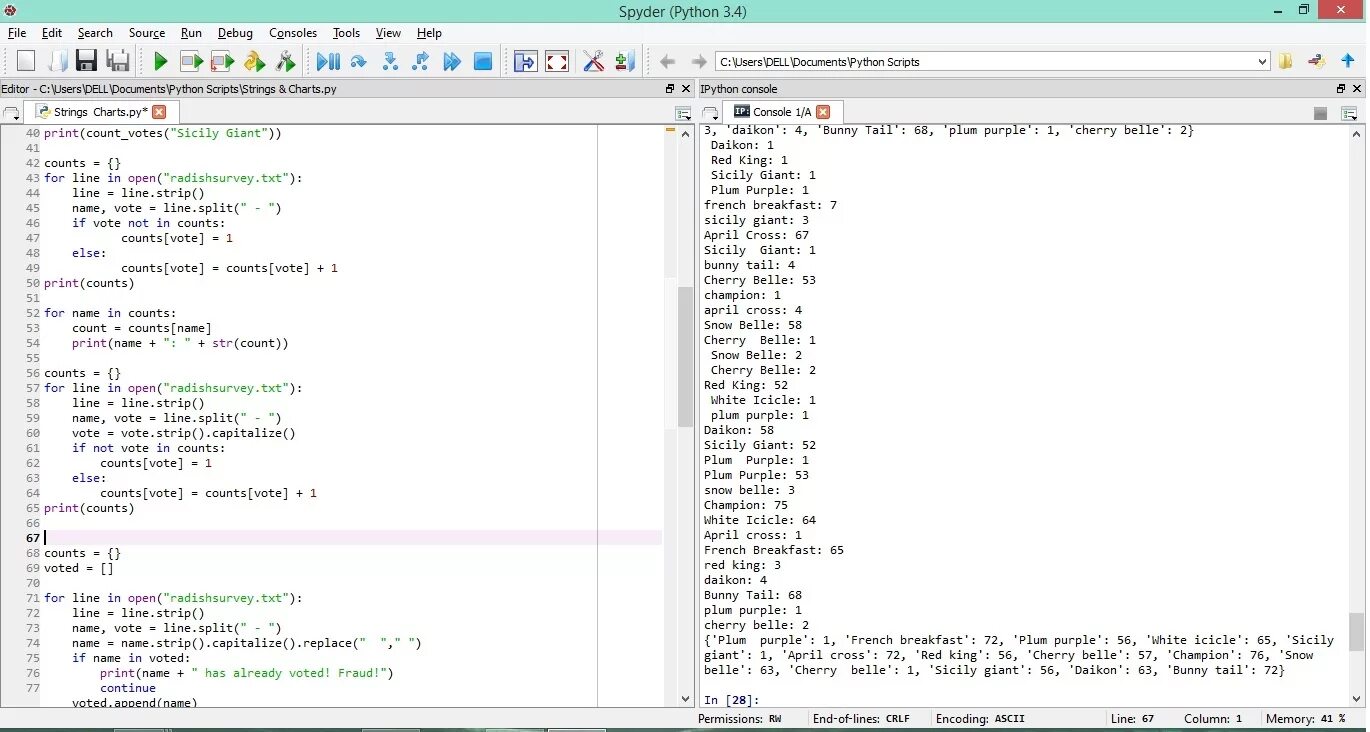Click the Memory: 41 % status entry

click(1306, 719)
